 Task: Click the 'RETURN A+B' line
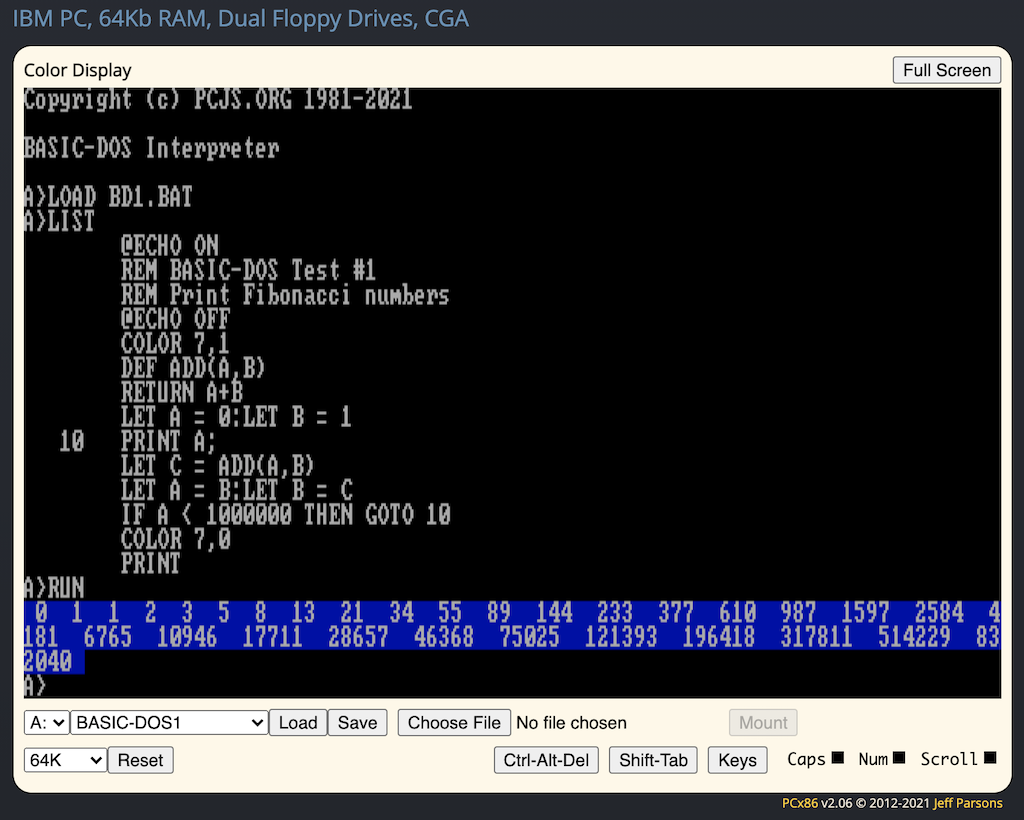click(182, 392)
